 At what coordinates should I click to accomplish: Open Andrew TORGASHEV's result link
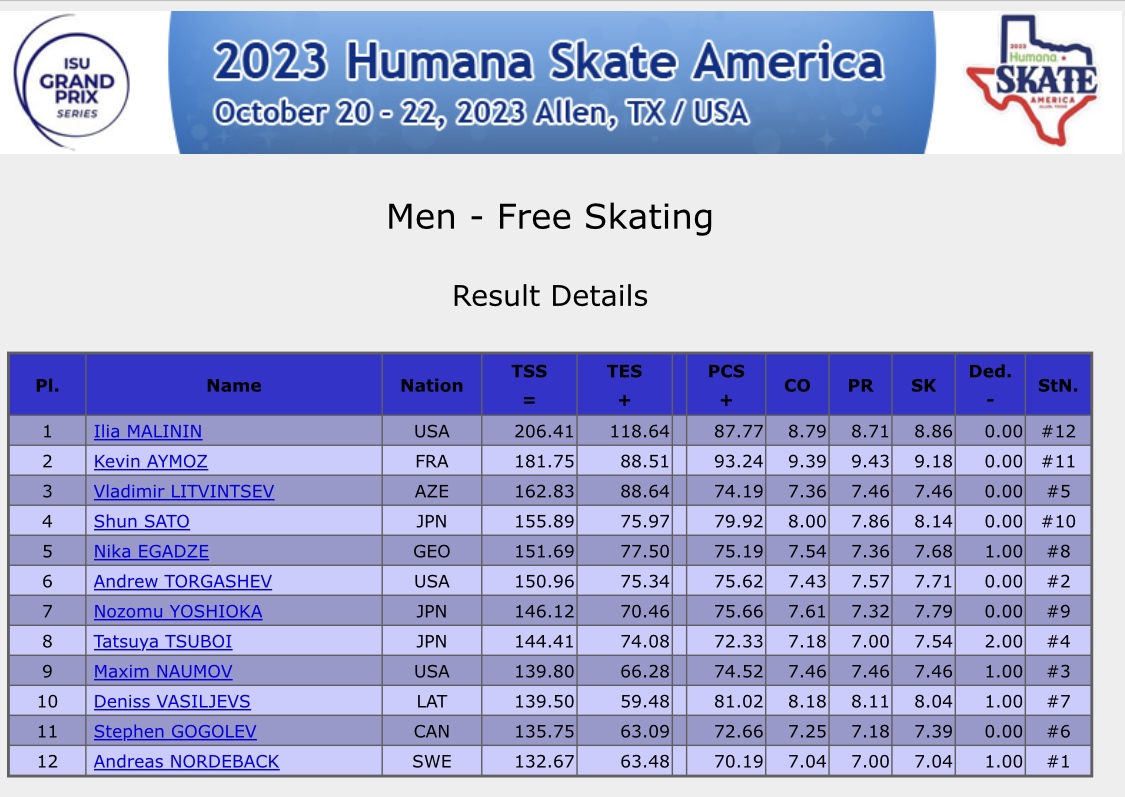[183, 581]
